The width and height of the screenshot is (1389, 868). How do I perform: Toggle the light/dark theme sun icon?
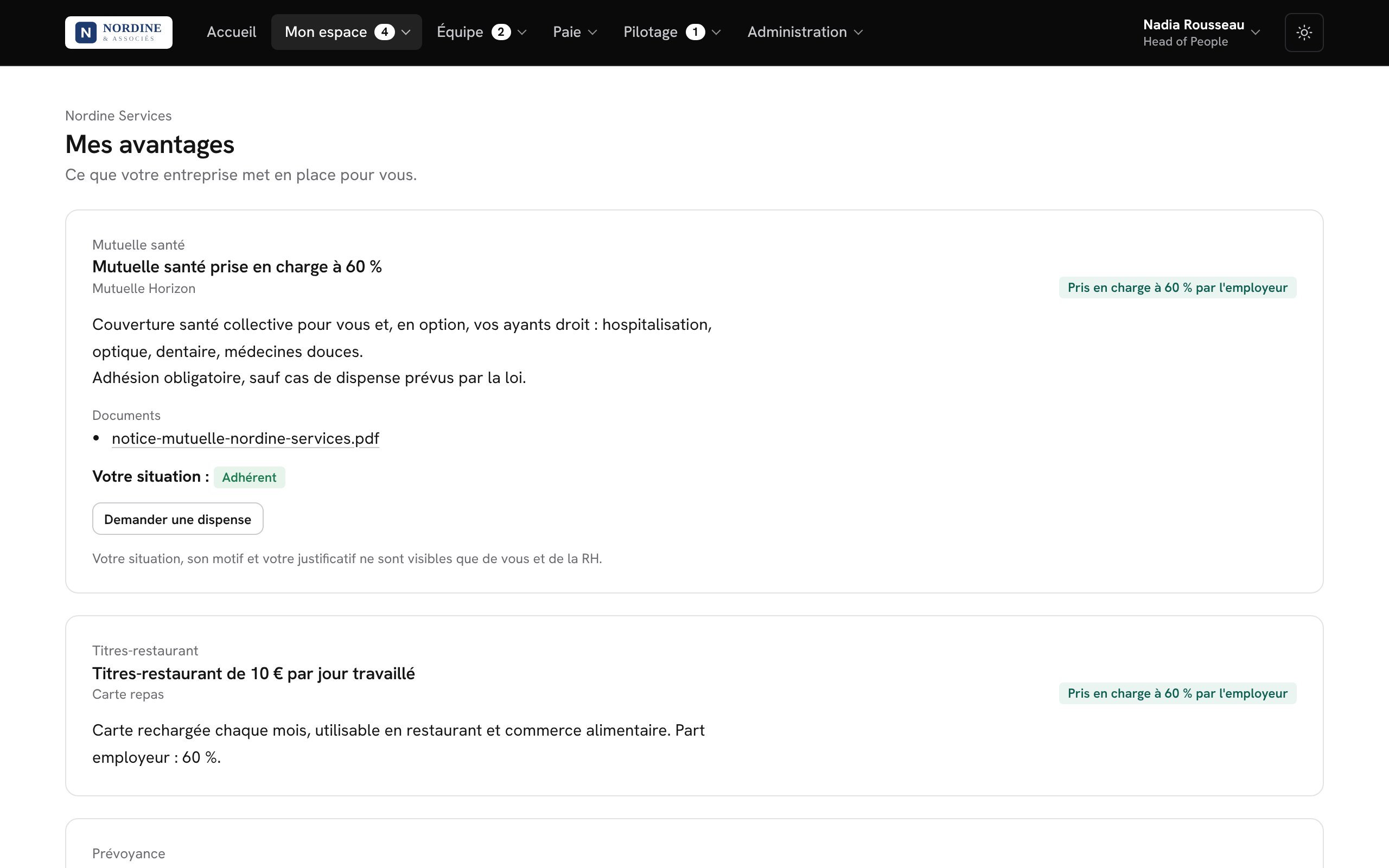pos(1304,32)
